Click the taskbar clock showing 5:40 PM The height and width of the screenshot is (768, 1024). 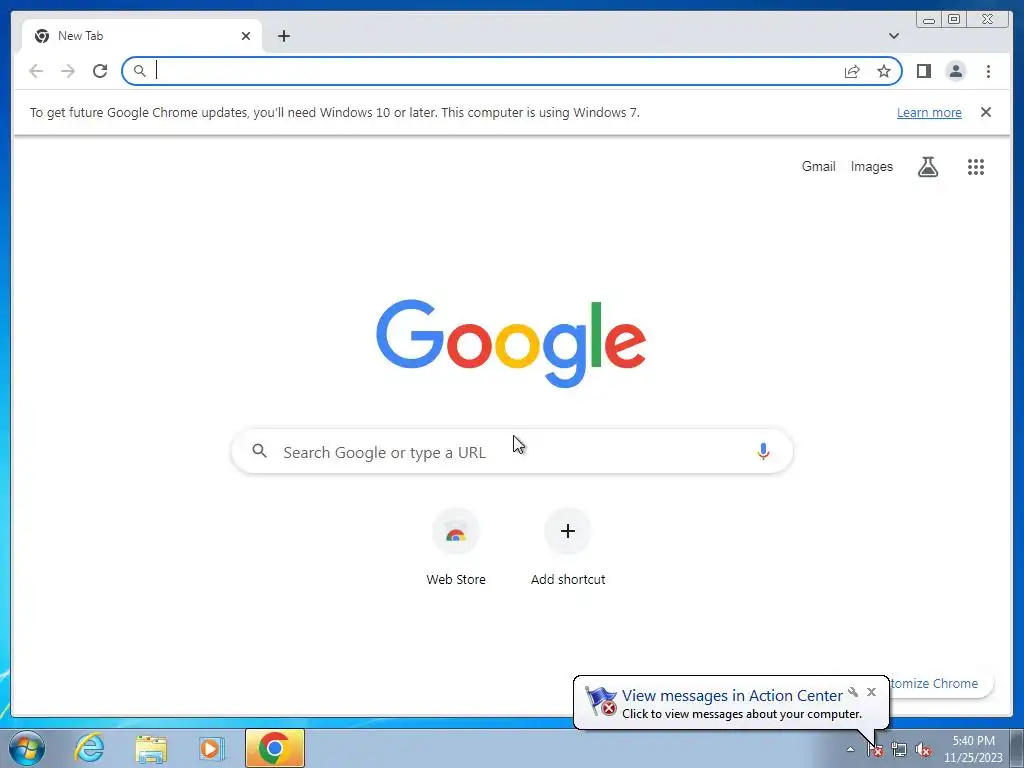[x=973, y=749]
